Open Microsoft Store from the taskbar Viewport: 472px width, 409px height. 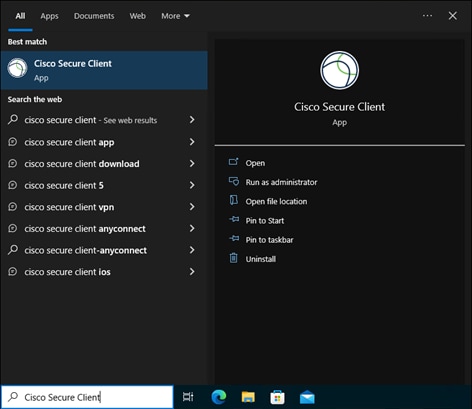277,397
